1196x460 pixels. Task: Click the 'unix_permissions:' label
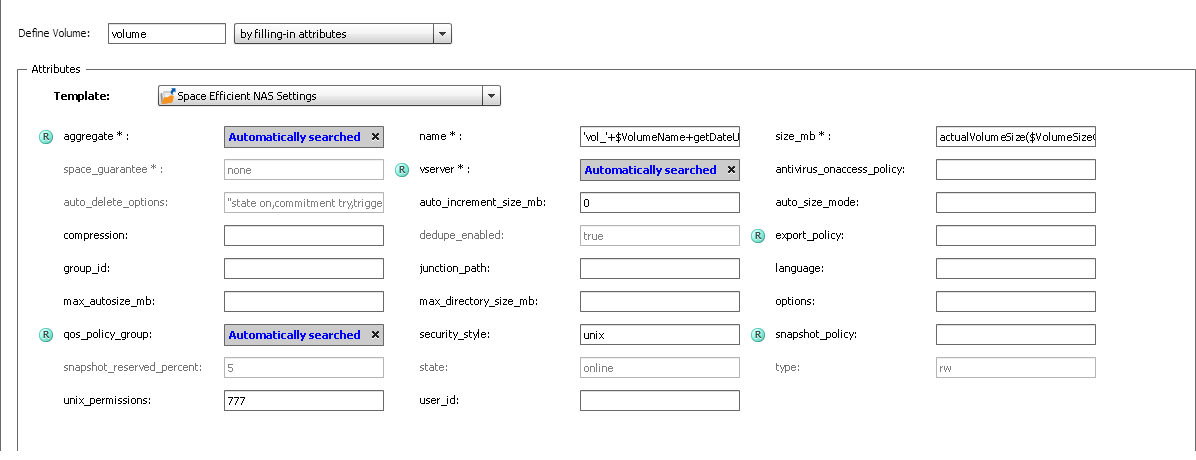point(107,400)
